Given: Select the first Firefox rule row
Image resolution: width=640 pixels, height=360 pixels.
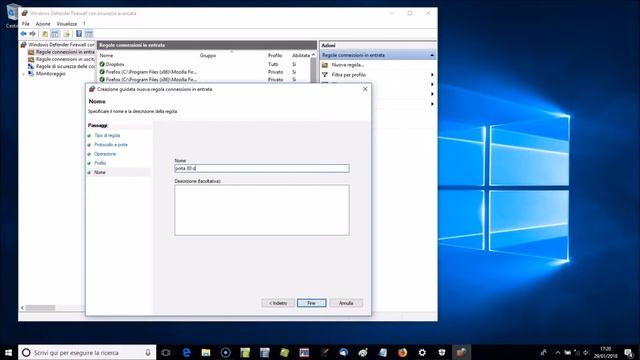Looking at the screenshot, I should 204,72.
